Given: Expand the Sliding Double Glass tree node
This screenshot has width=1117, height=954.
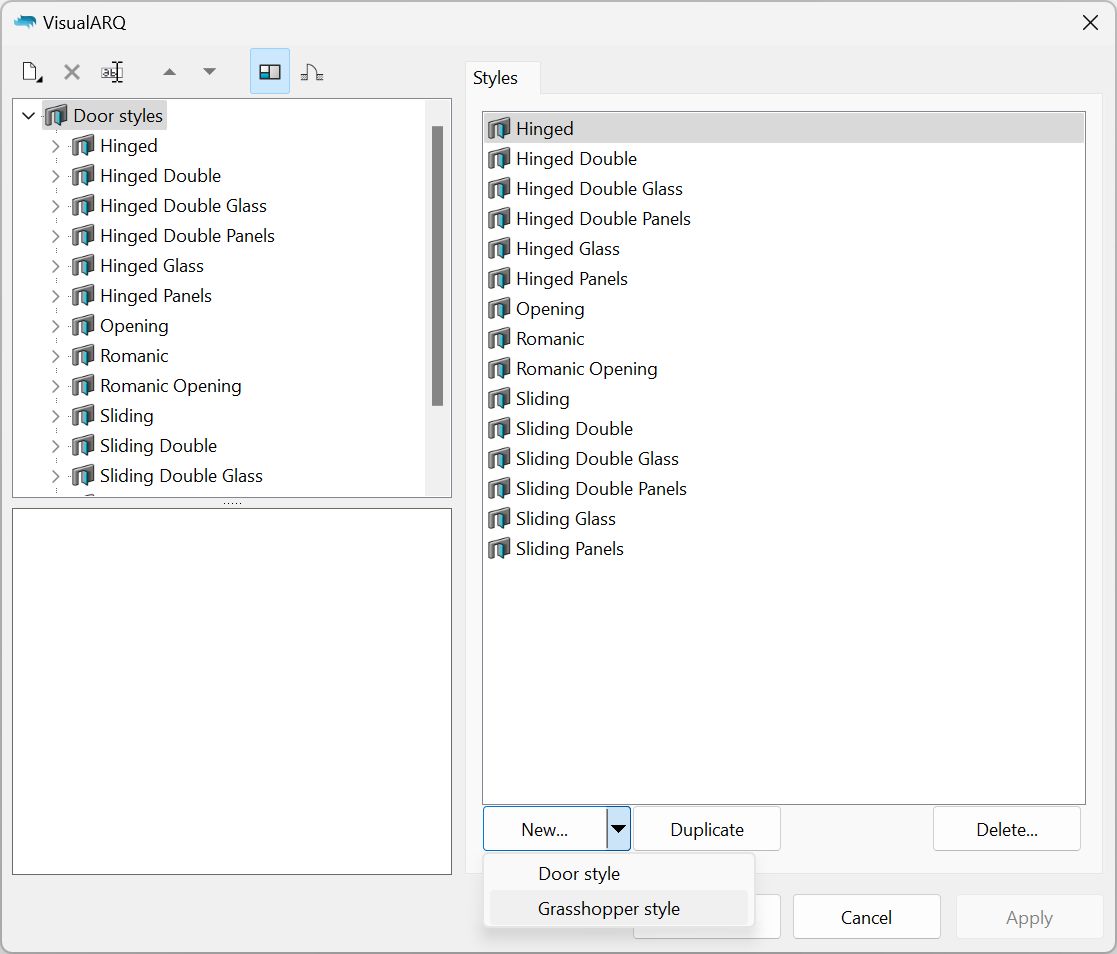Looking at the screenshot, I should pos(56,476).
